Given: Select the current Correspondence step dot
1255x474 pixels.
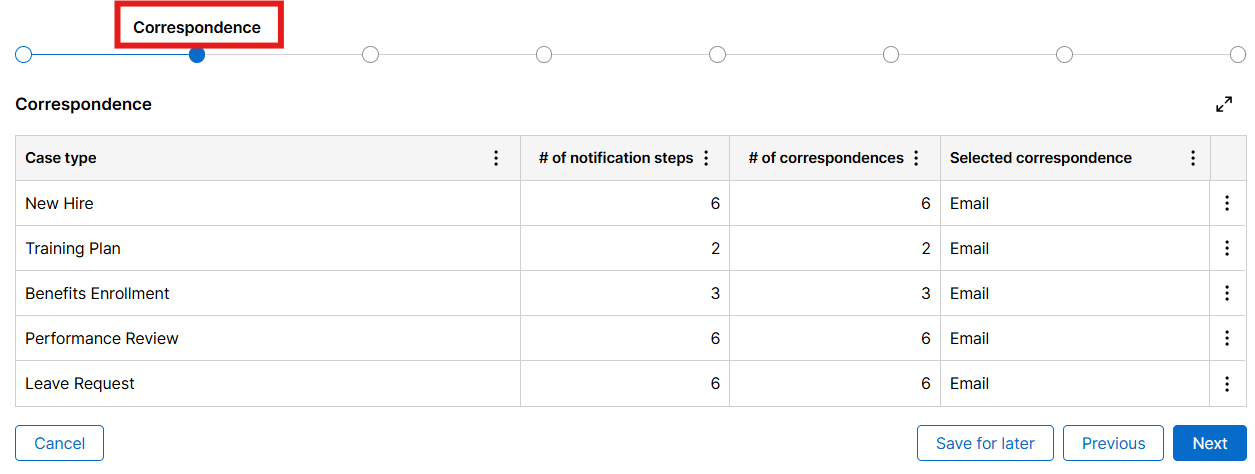Looking at the screenshot, I should click(197, 54).
